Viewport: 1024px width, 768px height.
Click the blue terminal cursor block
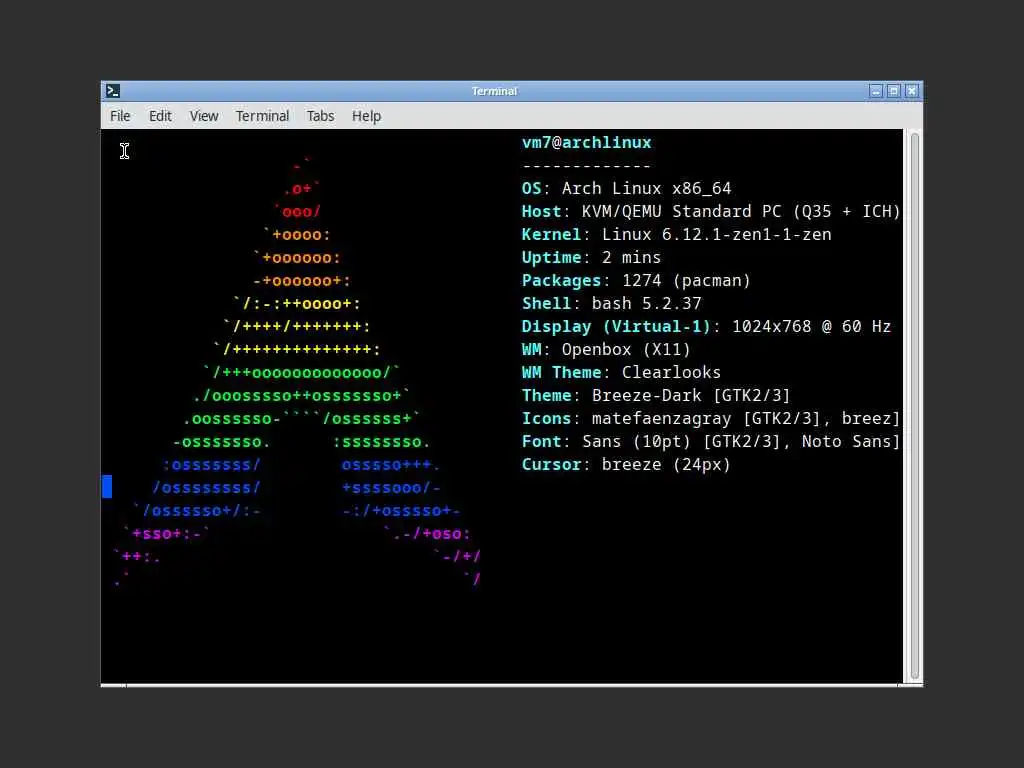point(107,487)
